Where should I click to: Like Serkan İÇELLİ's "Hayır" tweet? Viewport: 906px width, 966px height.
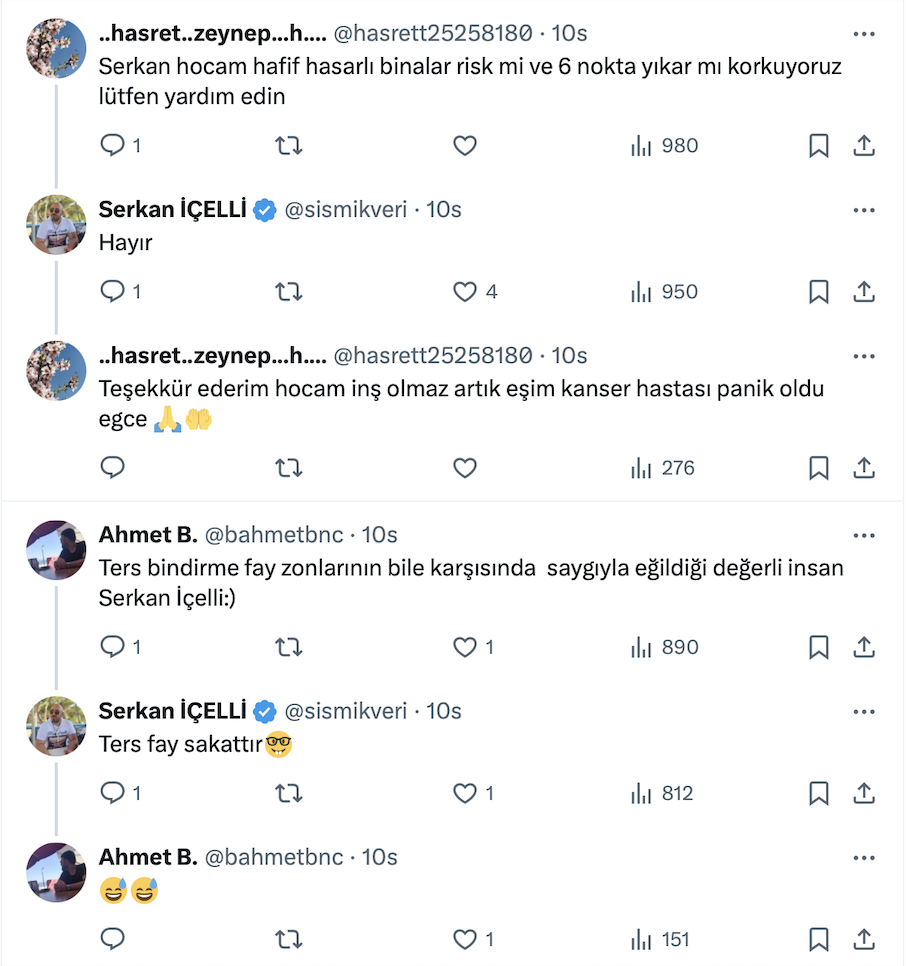(465, 292)
